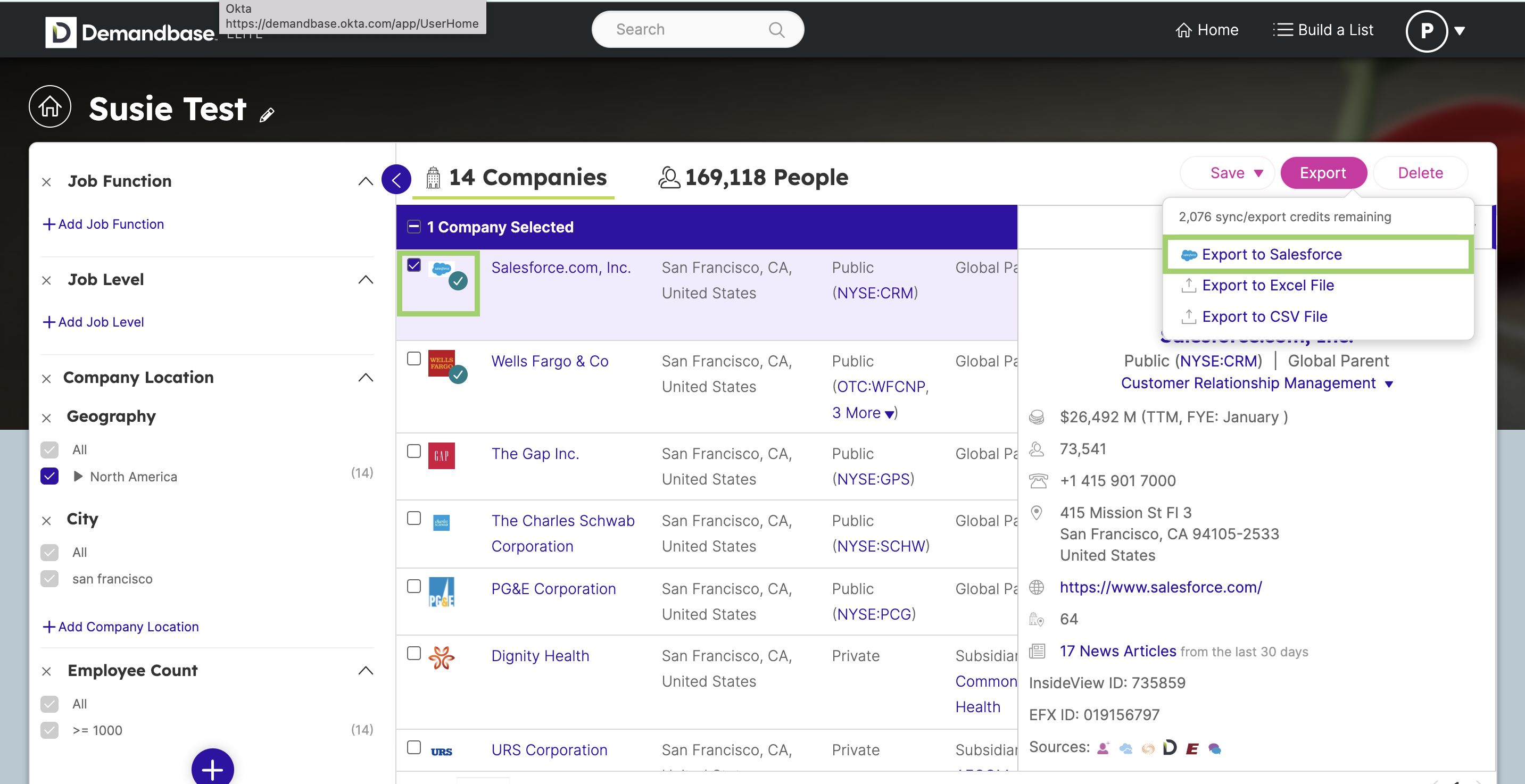The height and width of the screenshot is (784, 1525).
Task: Toggle the san francisco city checkbox
Action: (x=49, y=578)
